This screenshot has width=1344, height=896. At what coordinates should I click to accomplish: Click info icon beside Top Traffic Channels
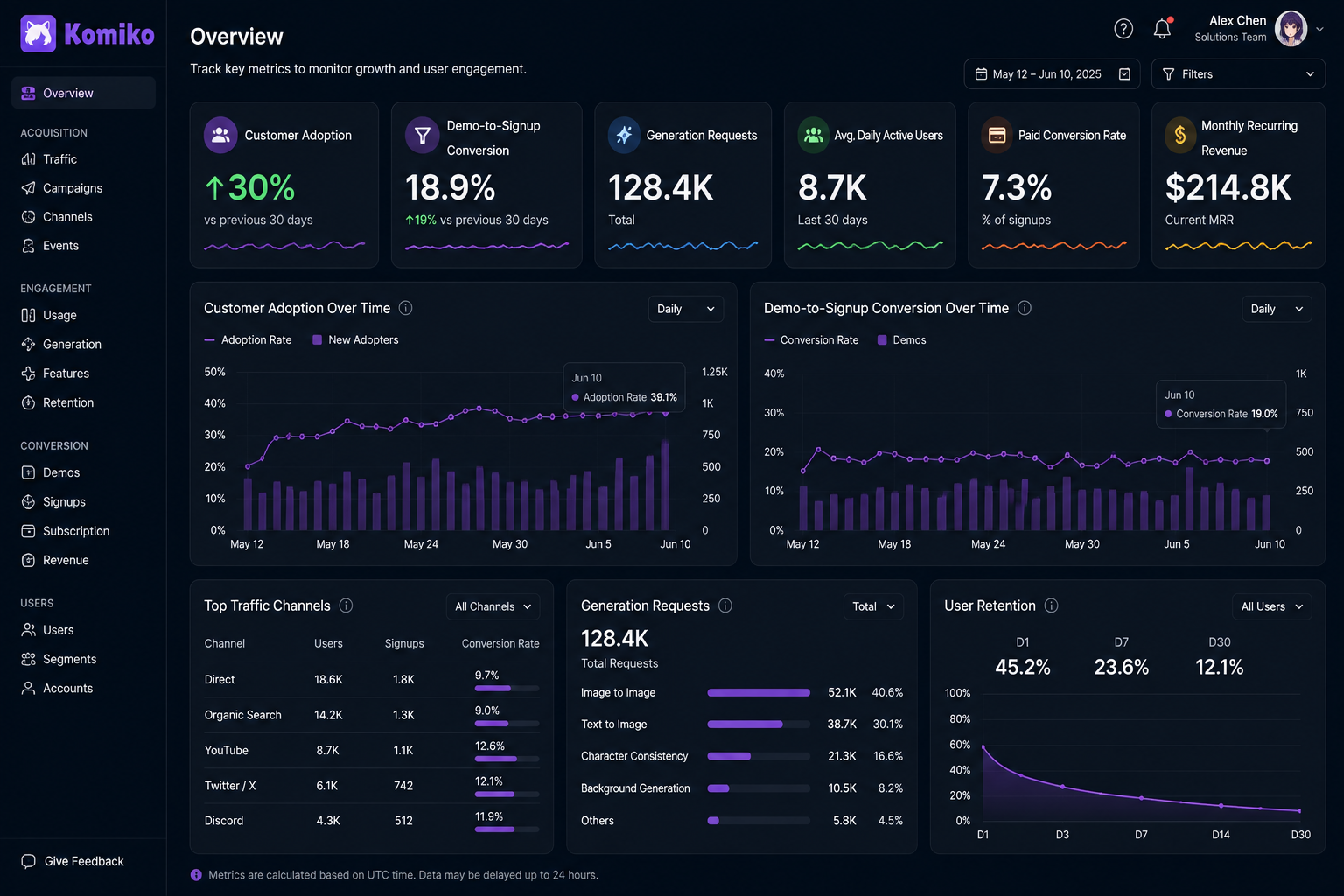click(x=346, y=605)
